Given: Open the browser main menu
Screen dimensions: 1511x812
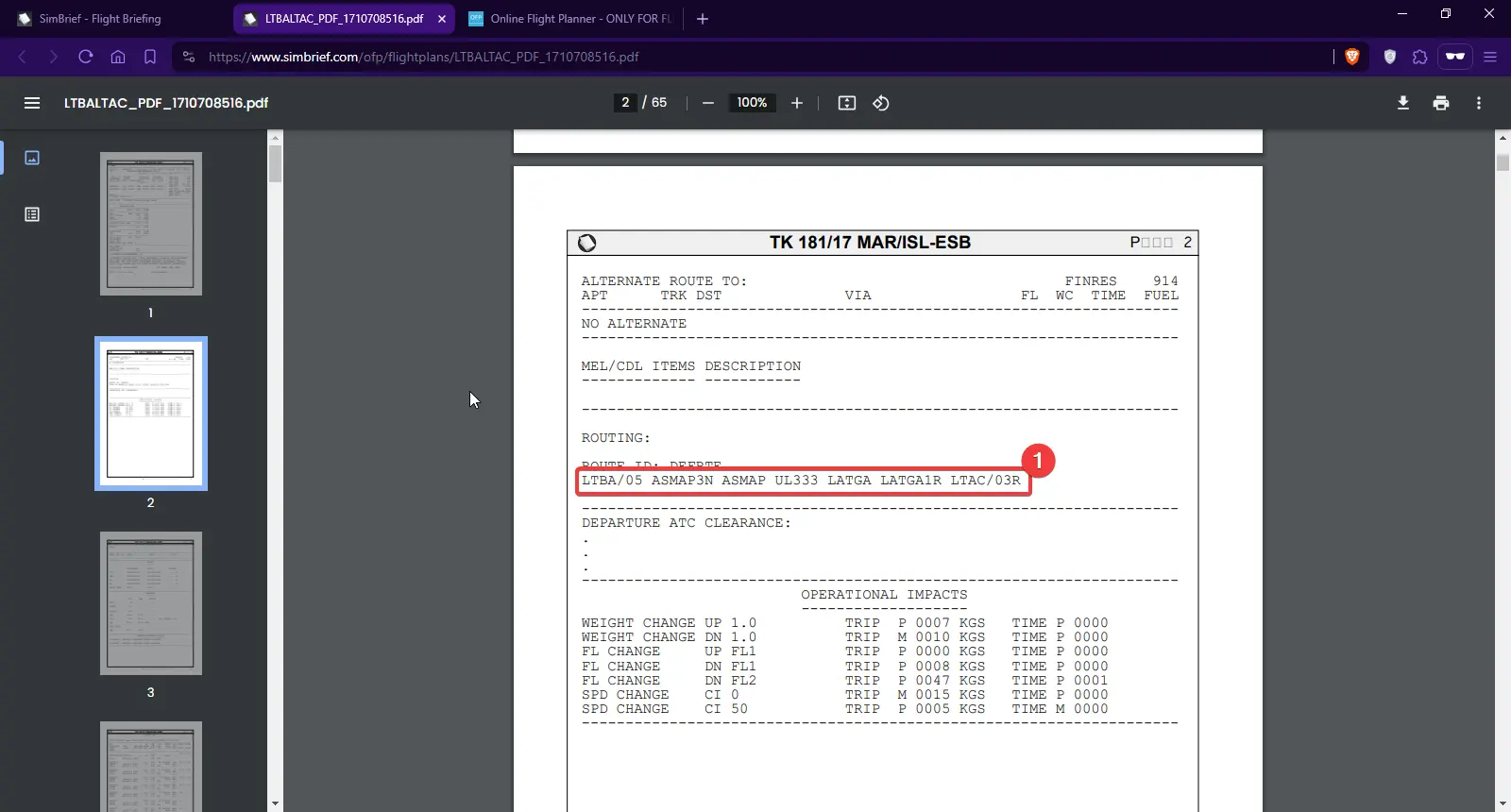Looking at the screenshot, I should [1490, 57].
